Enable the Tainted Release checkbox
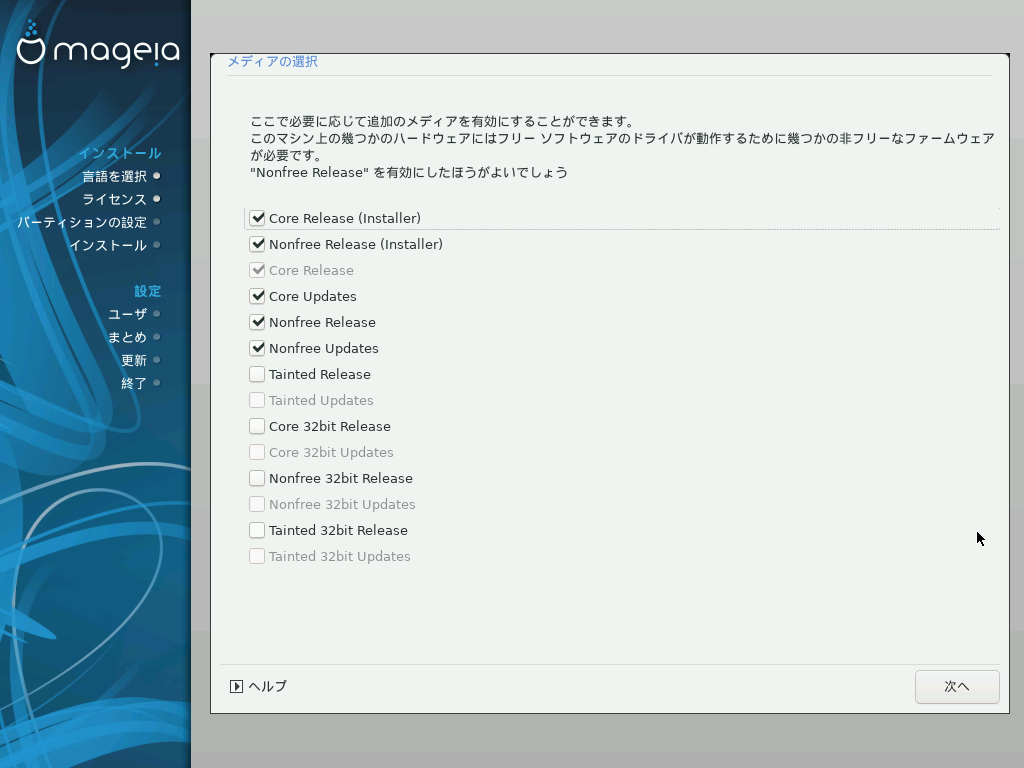 tap(257, 374)
